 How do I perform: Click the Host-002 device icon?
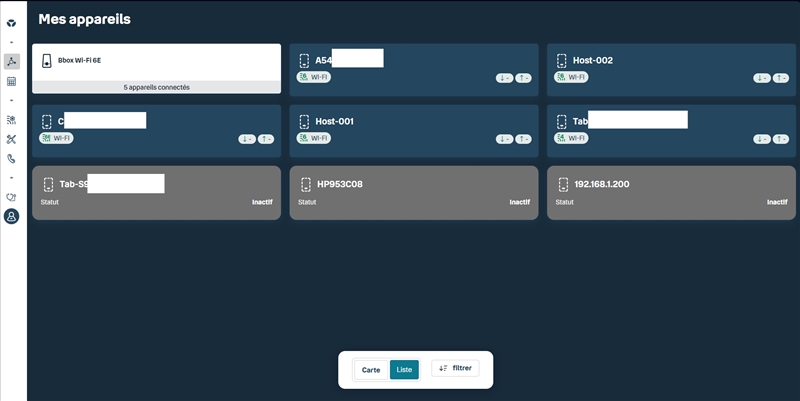pos(562,61)
